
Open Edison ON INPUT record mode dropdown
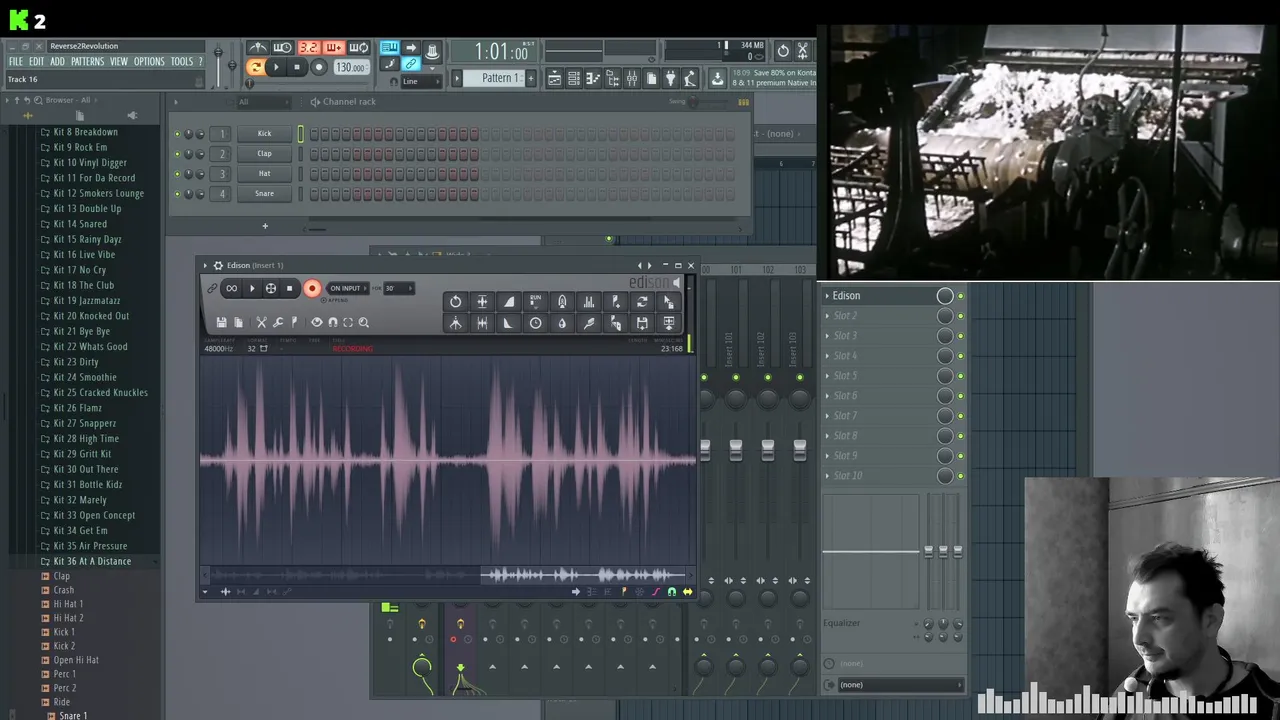point(348,288)
